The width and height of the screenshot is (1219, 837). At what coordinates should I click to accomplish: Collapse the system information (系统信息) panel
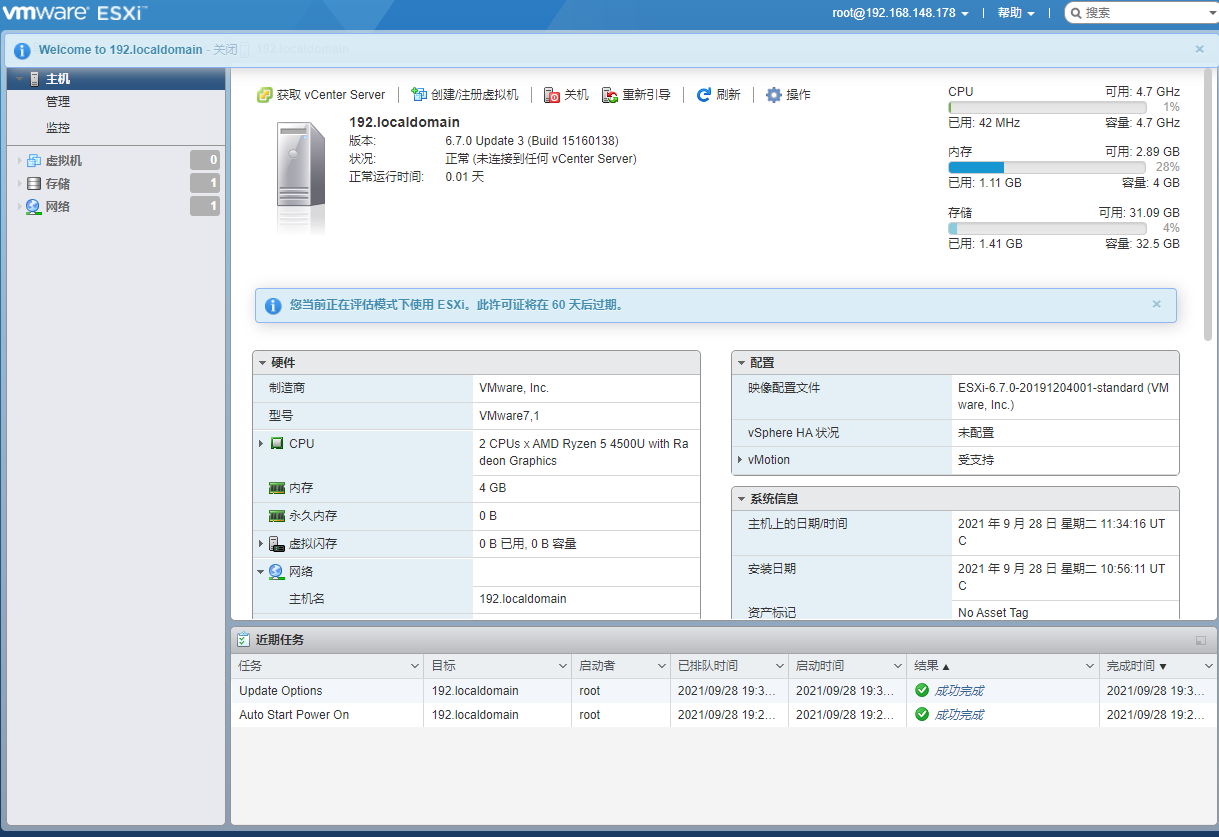pyautogui.click(x=741, y=499)
